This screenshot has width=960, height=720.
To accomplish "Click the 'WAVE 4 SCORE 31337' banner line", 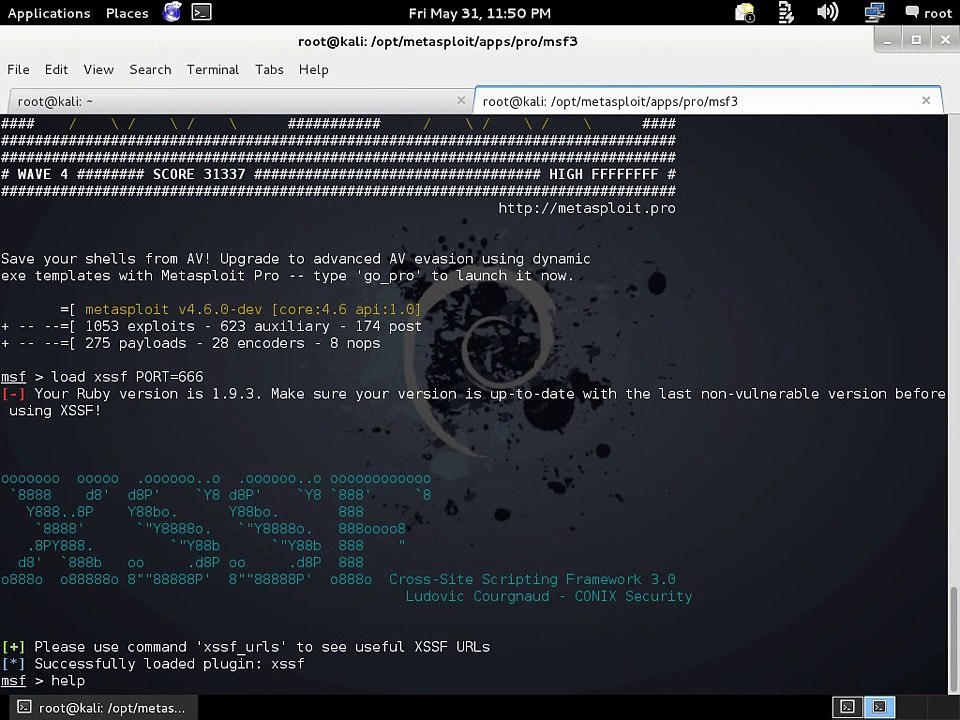I will click(338, 174).
